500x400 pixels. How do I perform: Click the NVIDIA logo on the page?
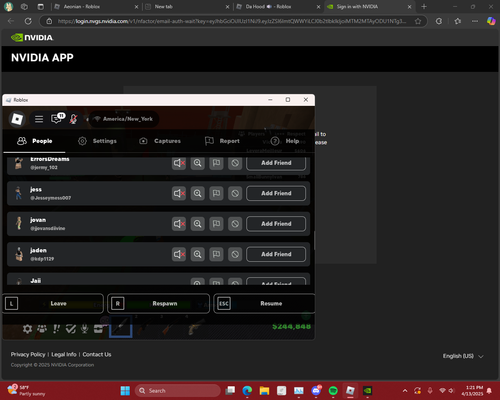click(32, 38)
